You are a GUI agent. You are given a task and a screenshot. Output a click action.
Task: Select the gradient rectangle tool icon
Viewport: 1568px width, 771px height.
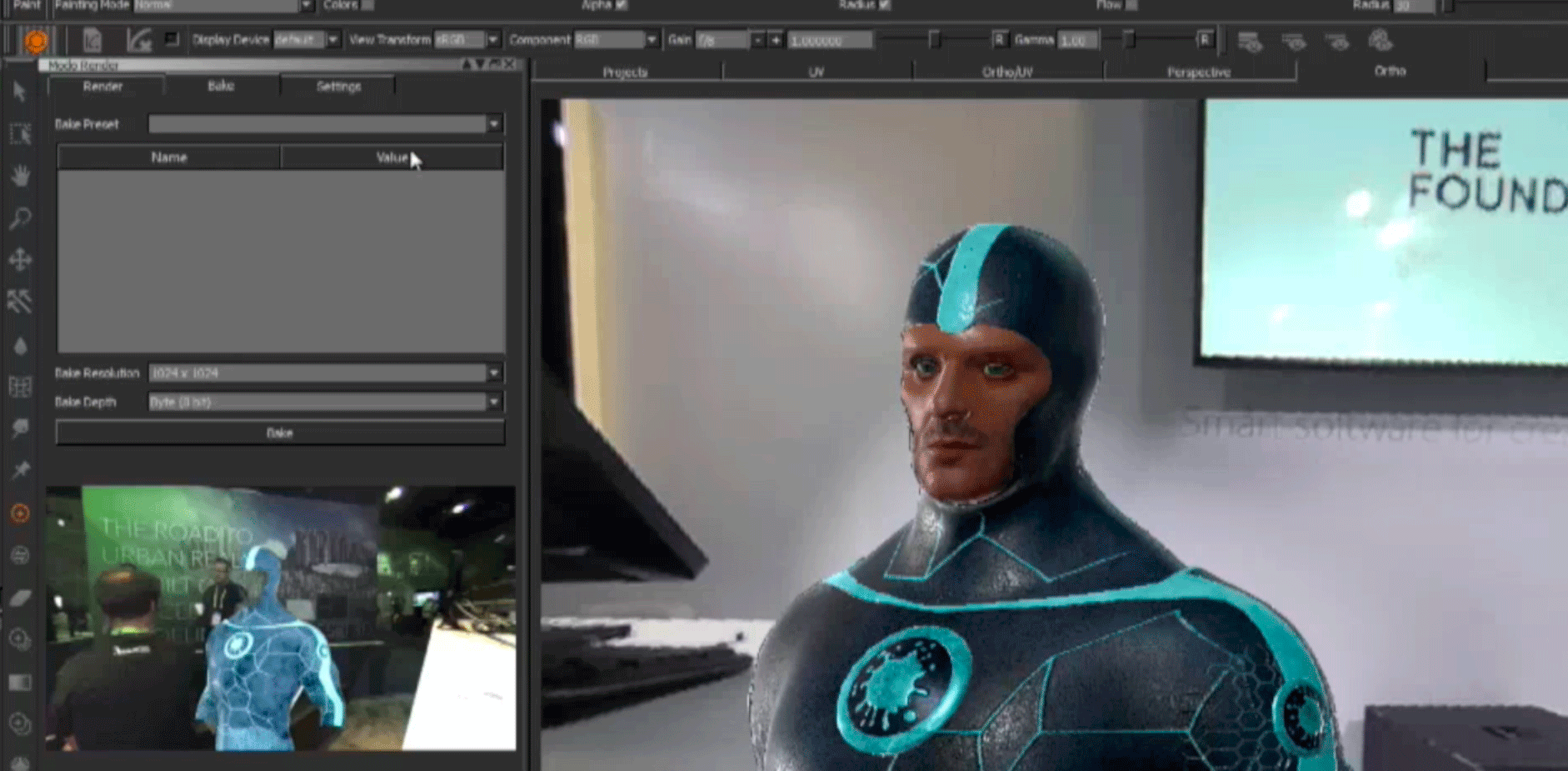[x=20, y=683]
